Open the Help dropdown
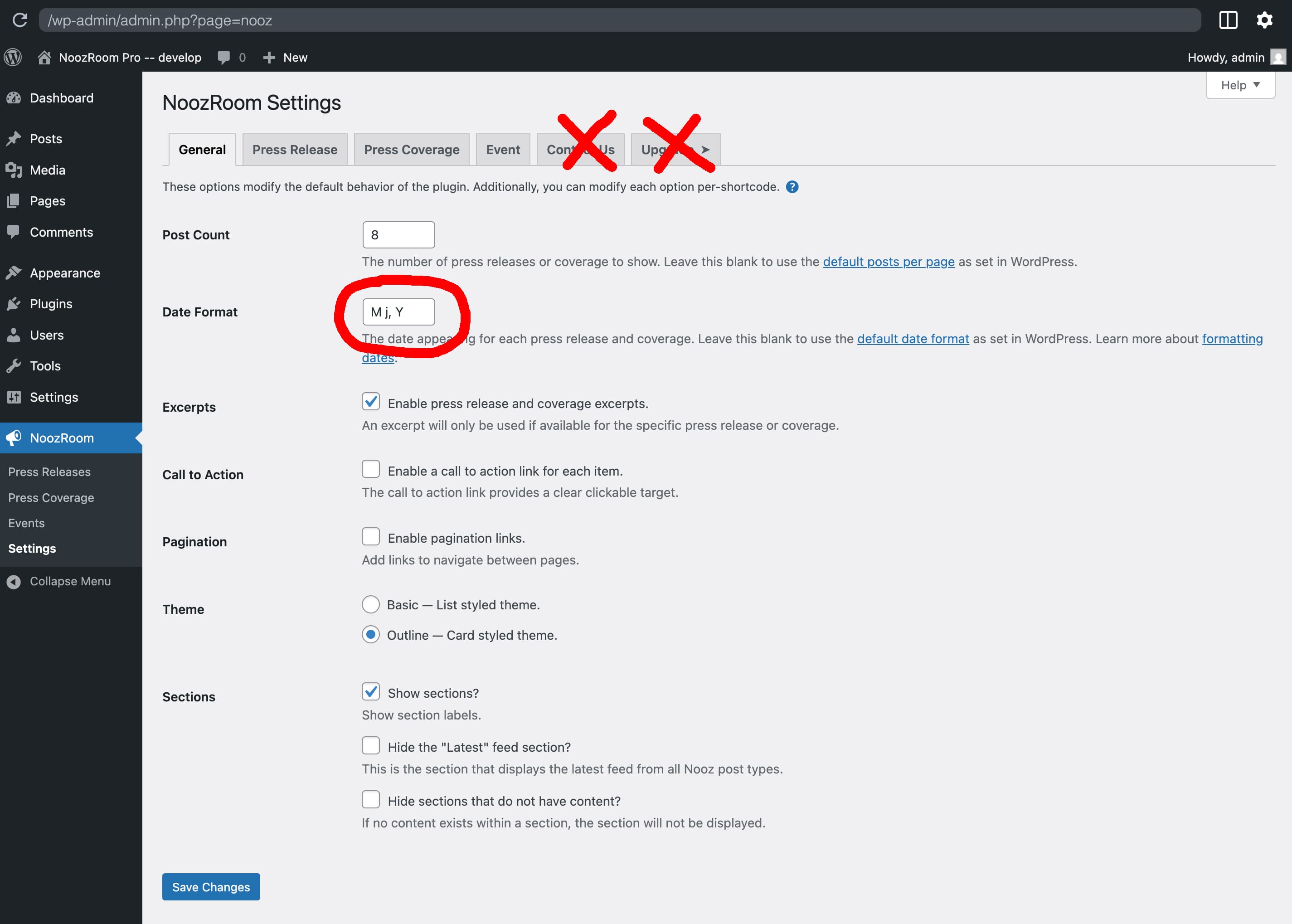 tap(1240, 85)
